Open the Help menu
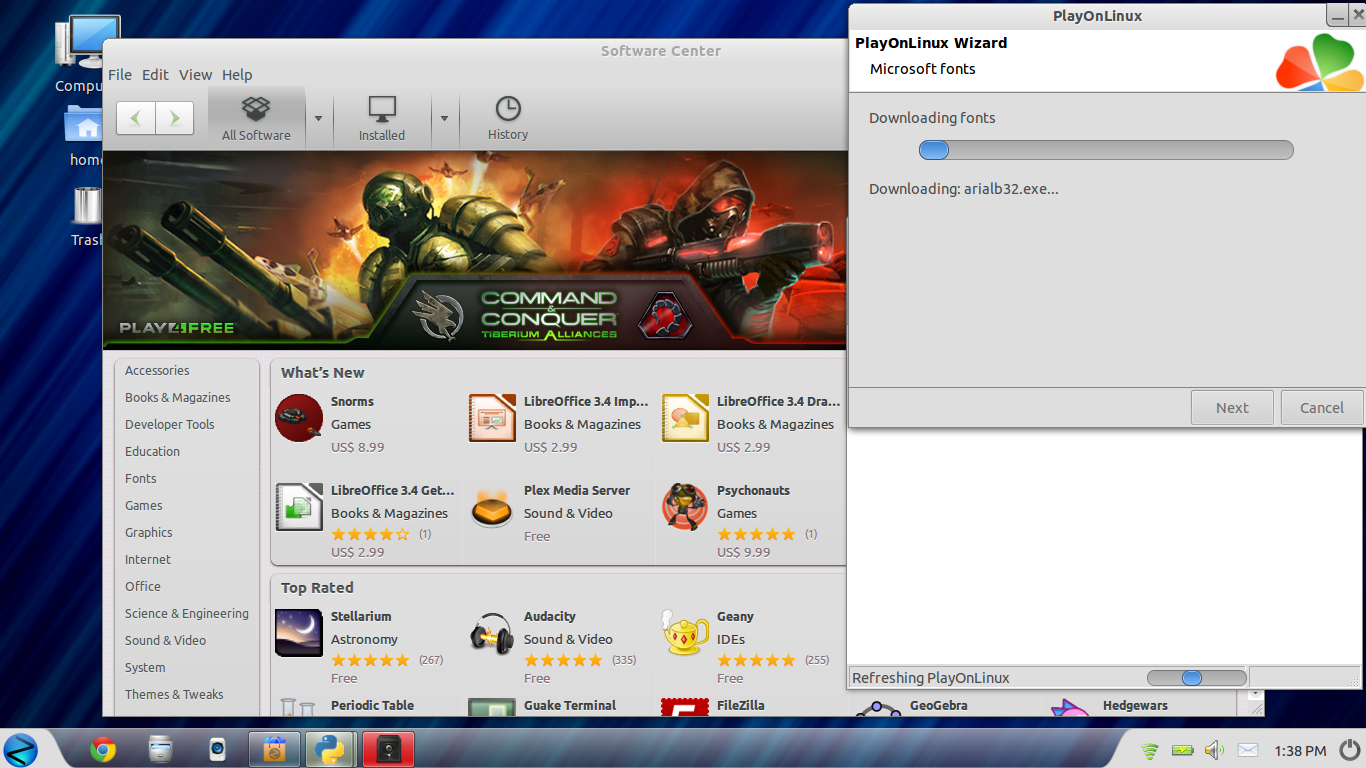Viewport: 1366px width, 768px height. (x=237, y=75)
